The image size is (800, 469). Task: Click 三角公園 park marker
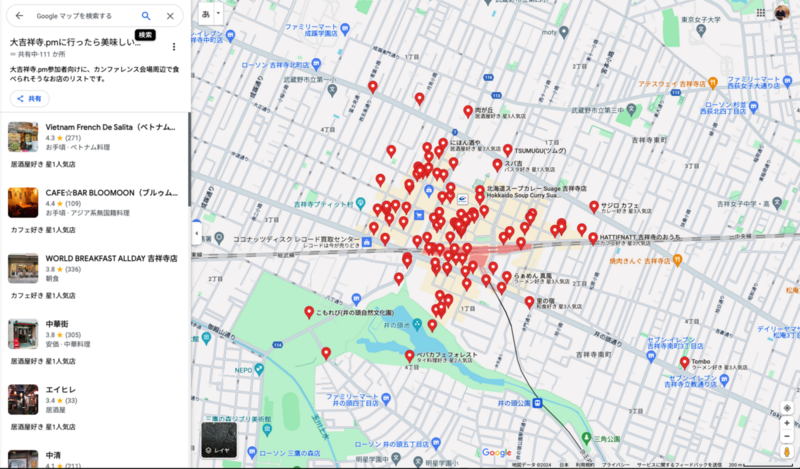(586, 438)
